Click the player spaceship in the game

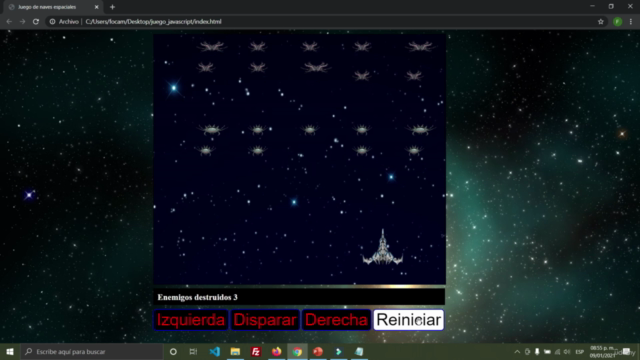[x=382, y=247]
